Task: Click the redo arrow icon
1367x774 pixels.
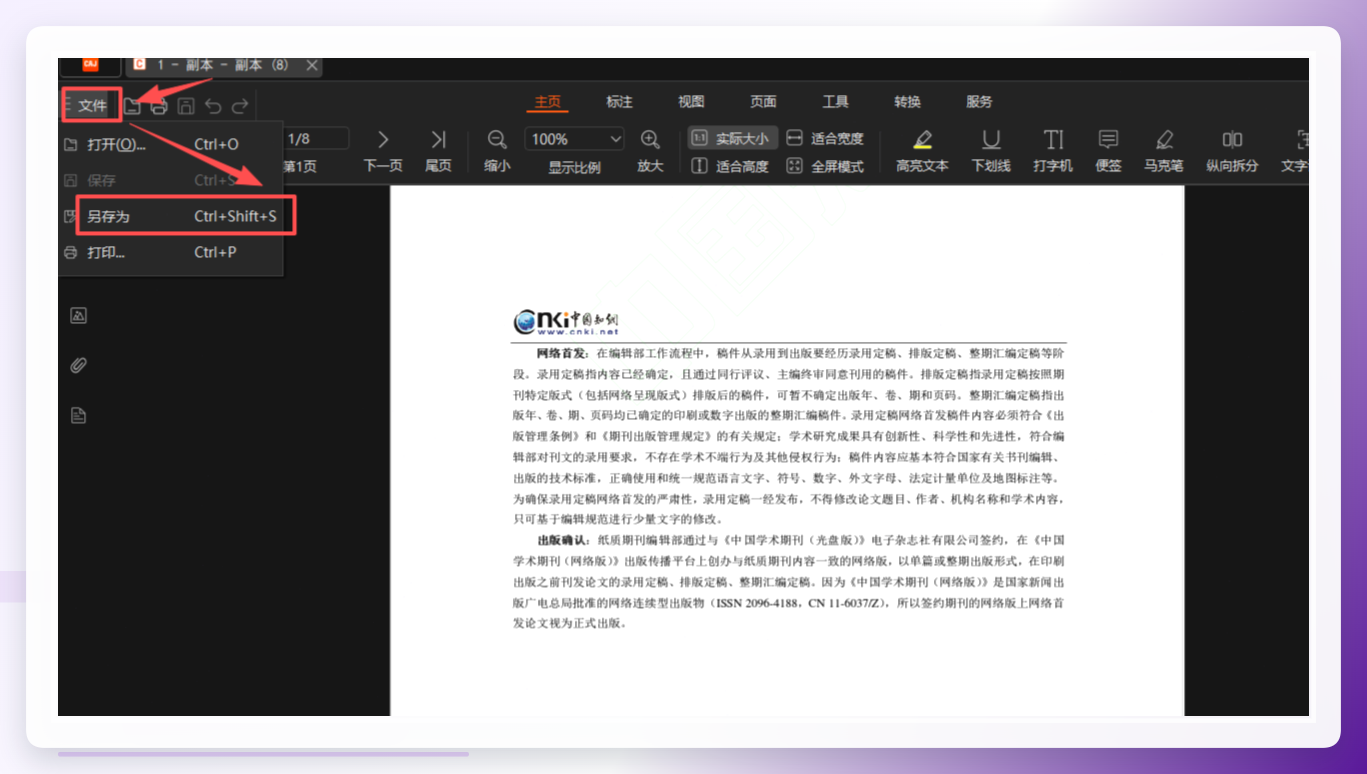Action: click(240, 106)
